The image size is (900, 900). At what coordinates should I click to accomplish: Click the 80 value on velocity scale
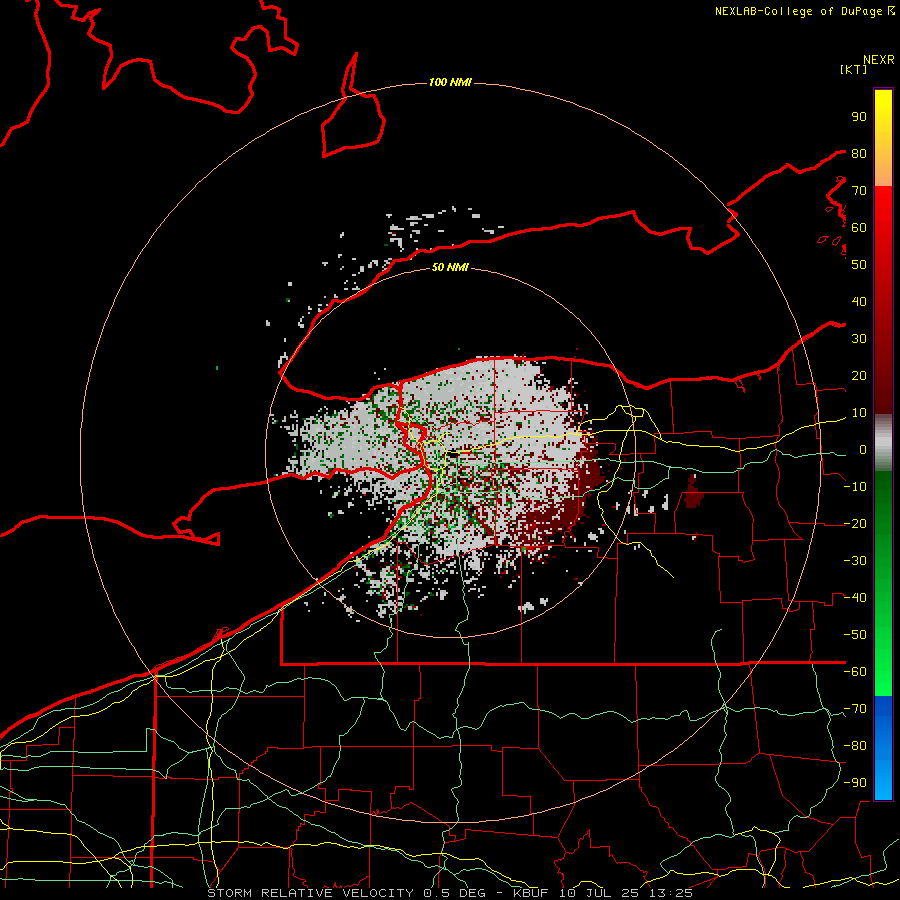(x=859, y=154)
